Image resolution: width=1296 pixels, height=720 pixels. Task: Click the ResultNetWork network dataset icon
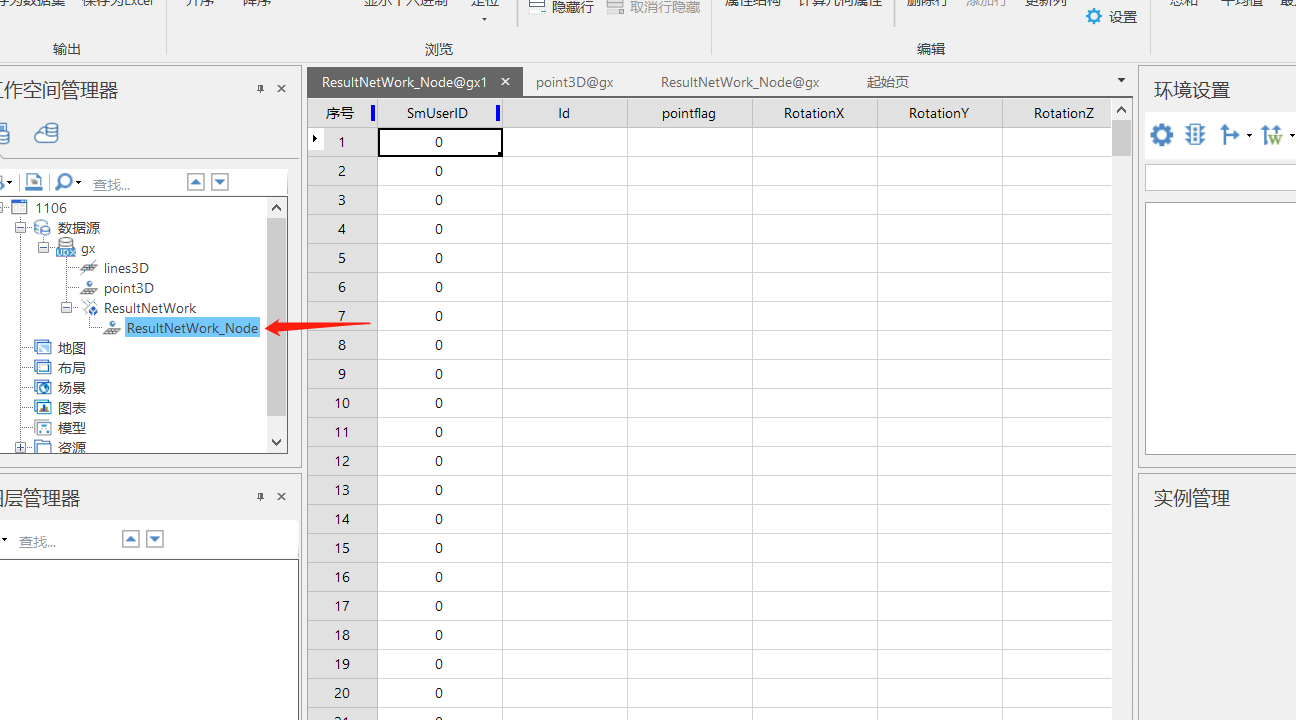click(x=89, y=308)
